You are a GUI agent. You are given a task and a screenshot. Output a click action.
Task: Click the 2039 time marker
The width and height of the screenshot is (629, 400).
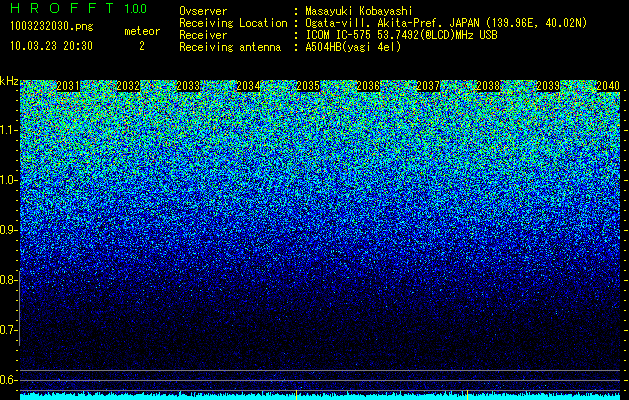coord(548,86)
